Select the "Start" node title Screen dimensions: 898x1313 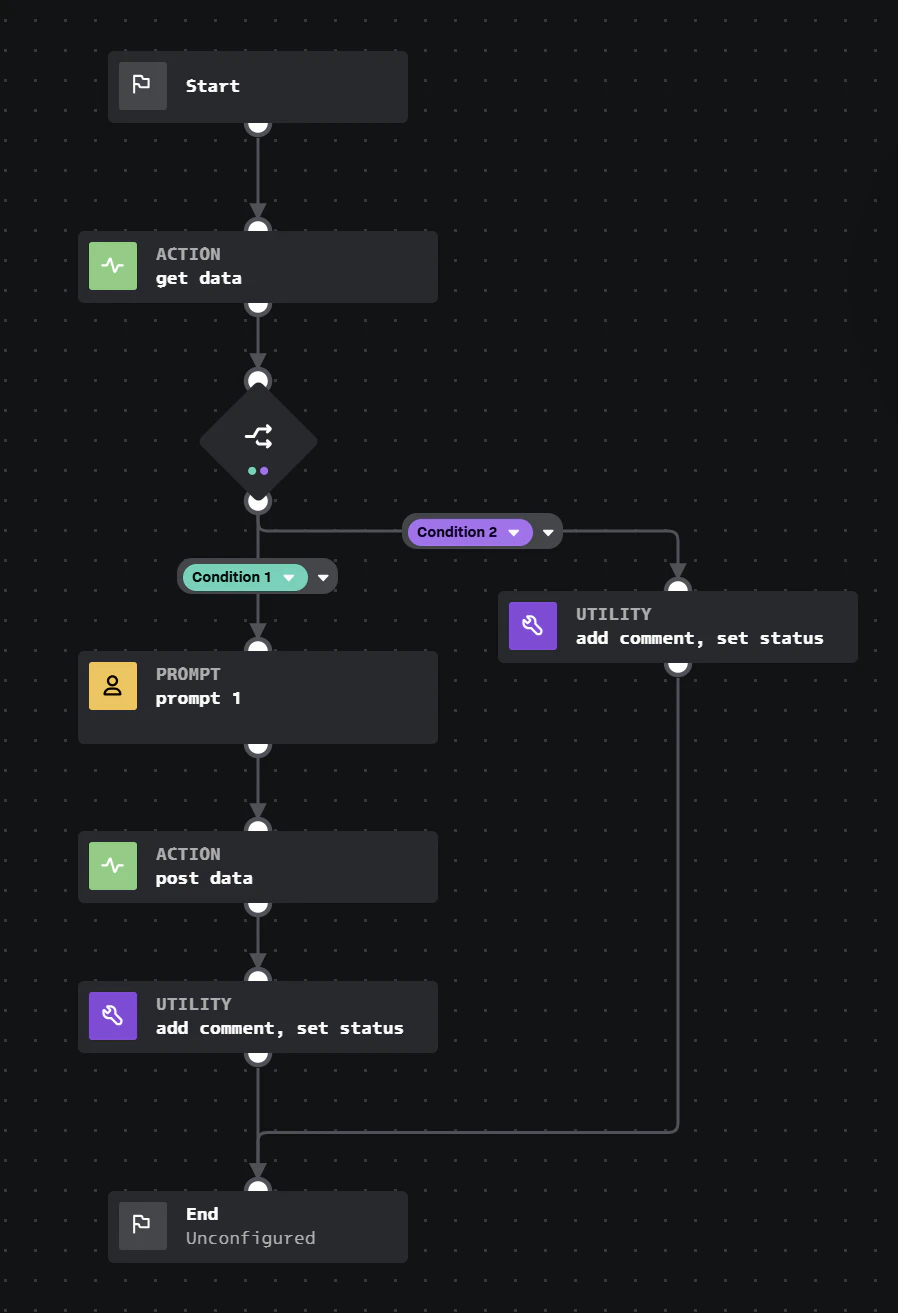coord(213,86)
